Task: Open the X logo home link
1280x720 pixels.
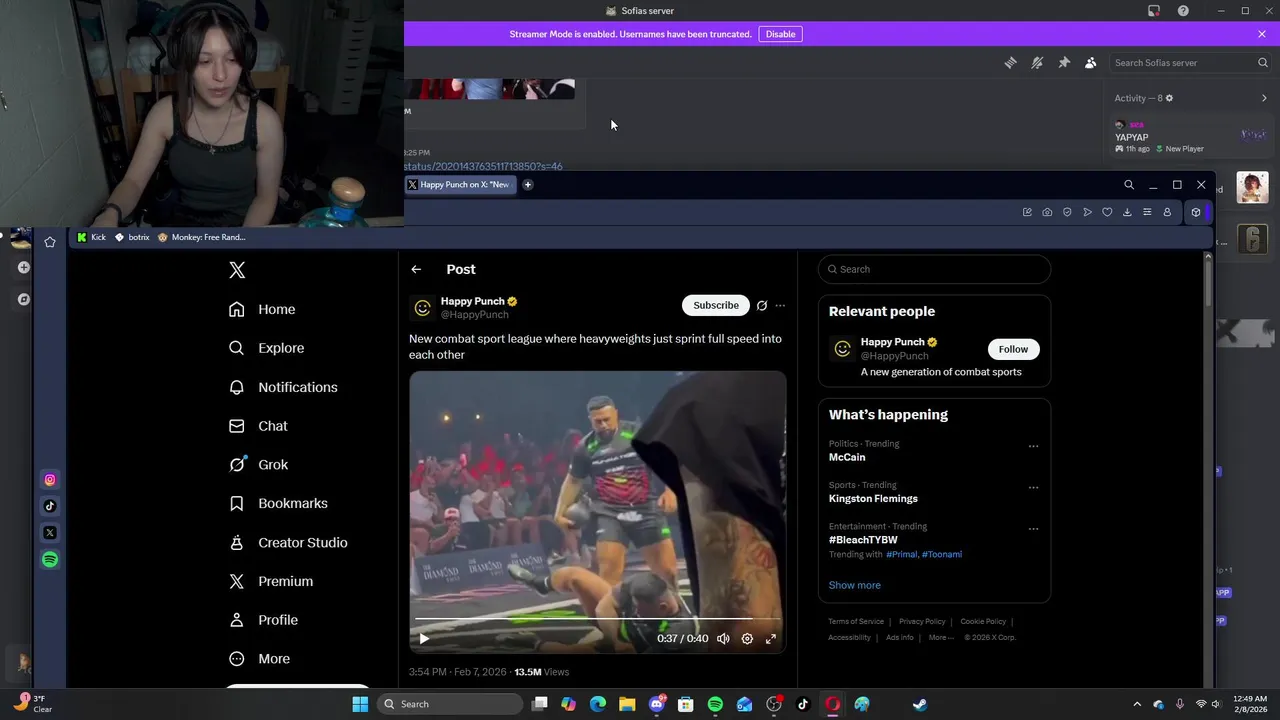Action: (x=237, y=270)
